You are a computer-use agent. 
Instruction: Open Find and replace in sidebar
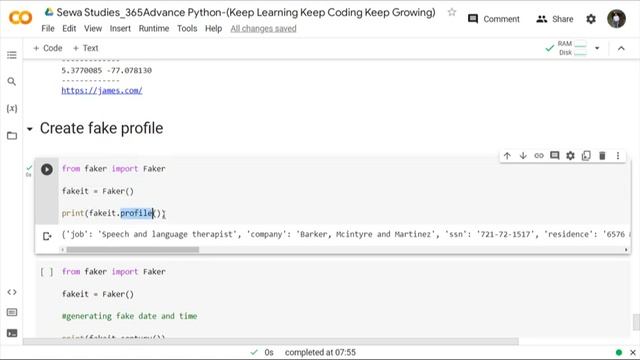[12, 82]
